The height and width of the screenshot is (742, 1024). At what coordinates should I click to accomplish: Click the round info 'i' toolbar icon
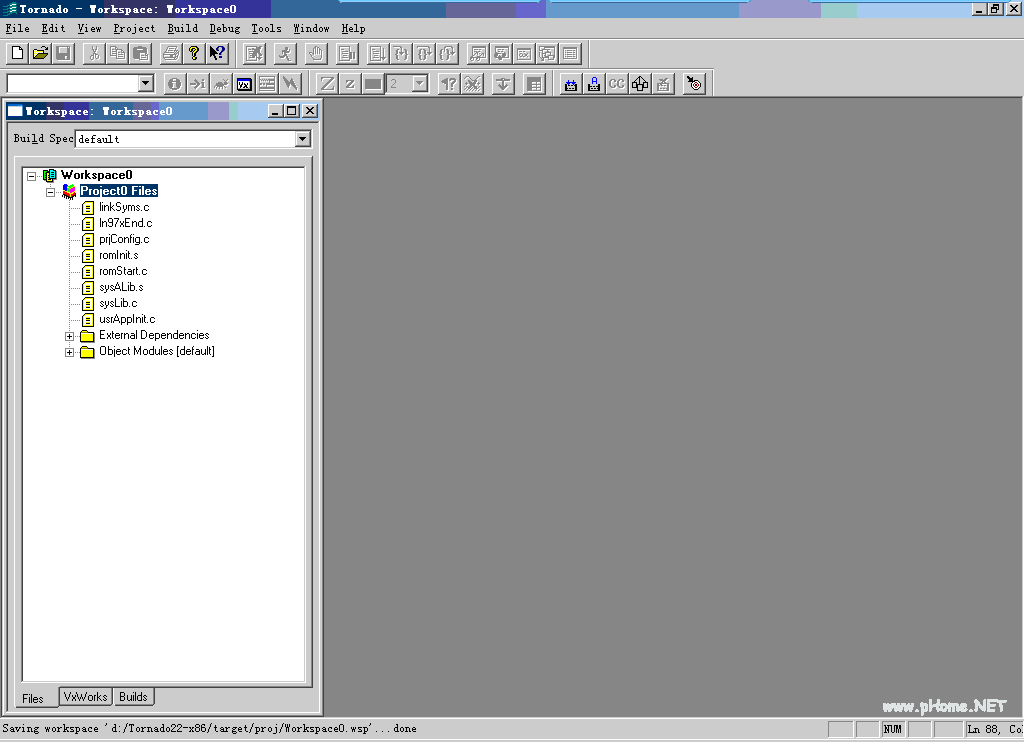[x=174, y=84]
